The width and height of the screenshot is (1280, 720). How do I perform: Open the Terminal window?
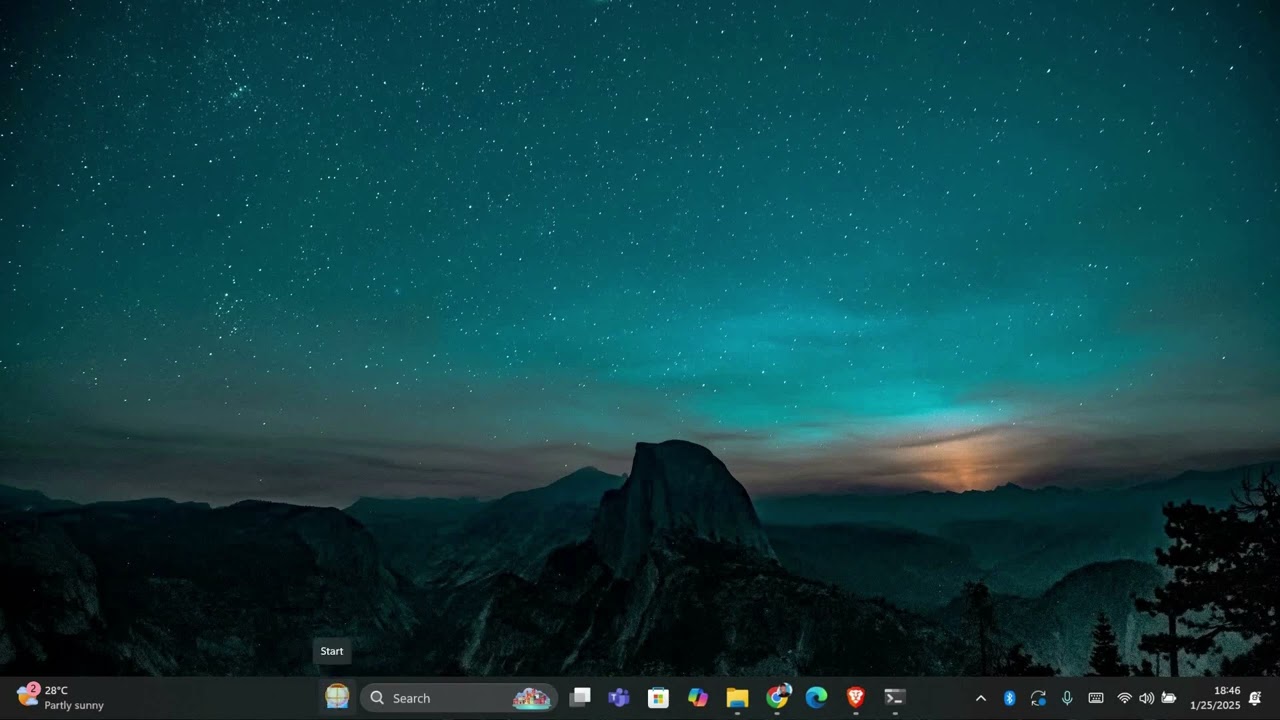click(x=895, y=698)
